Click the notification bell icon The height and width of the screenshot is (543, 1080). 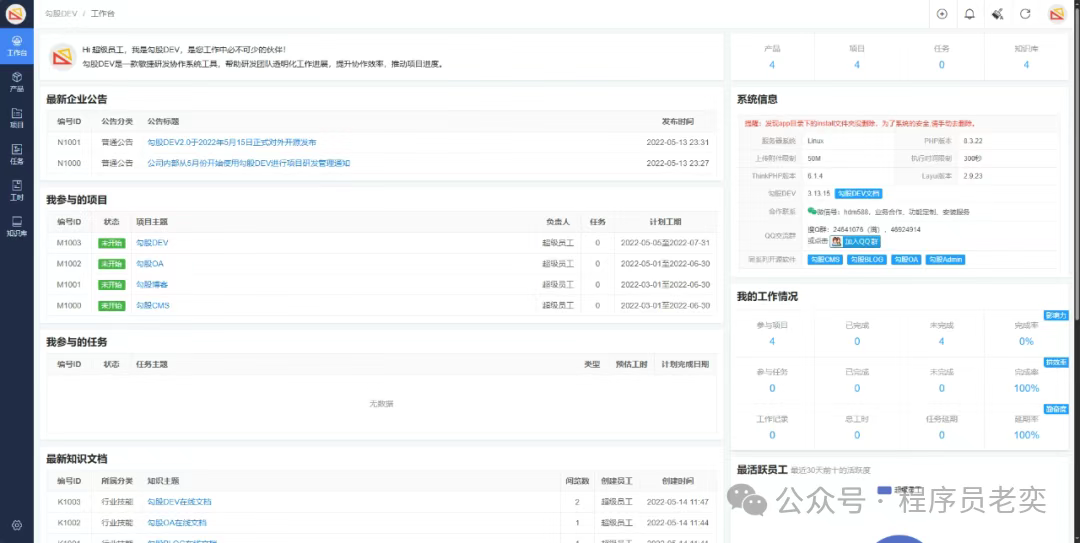[969, 14]
